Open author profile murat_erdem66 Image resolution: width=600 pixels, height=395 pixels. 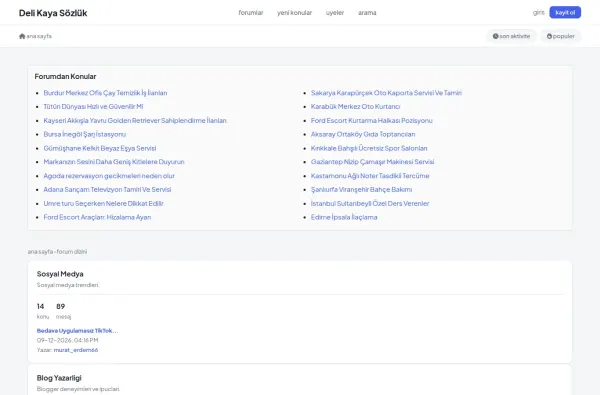(76, 350)
